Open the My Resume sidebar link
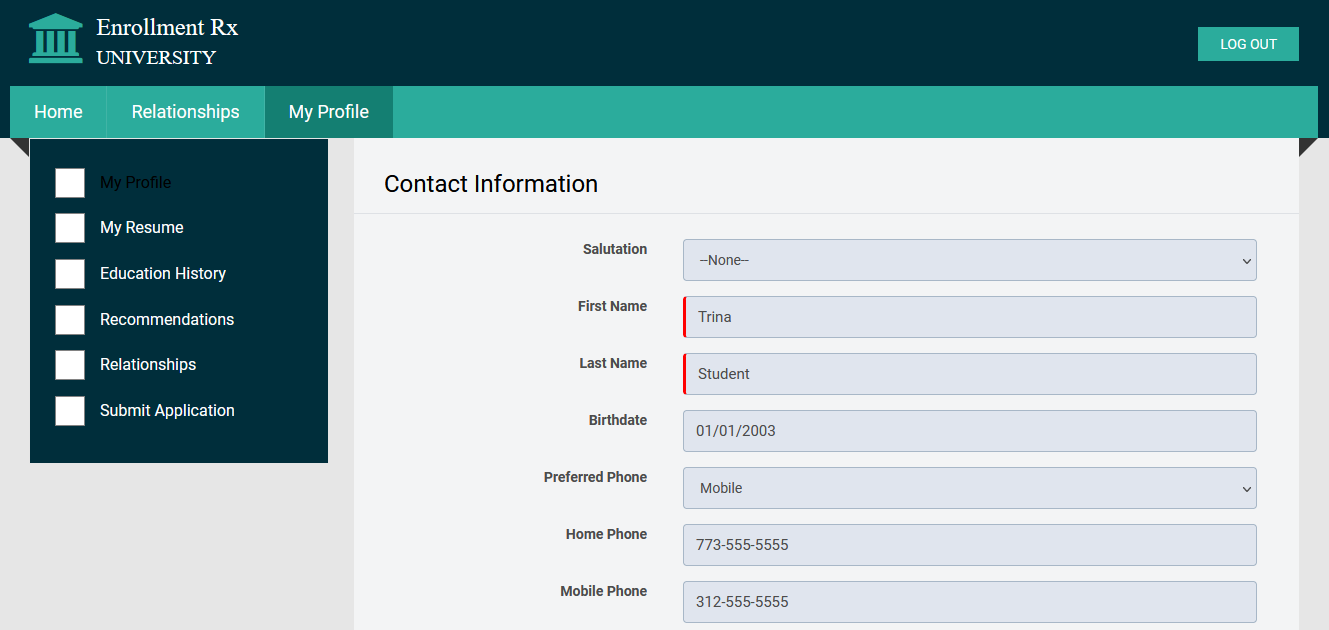Screen dimensions: 1329x630 click(142, 228)
